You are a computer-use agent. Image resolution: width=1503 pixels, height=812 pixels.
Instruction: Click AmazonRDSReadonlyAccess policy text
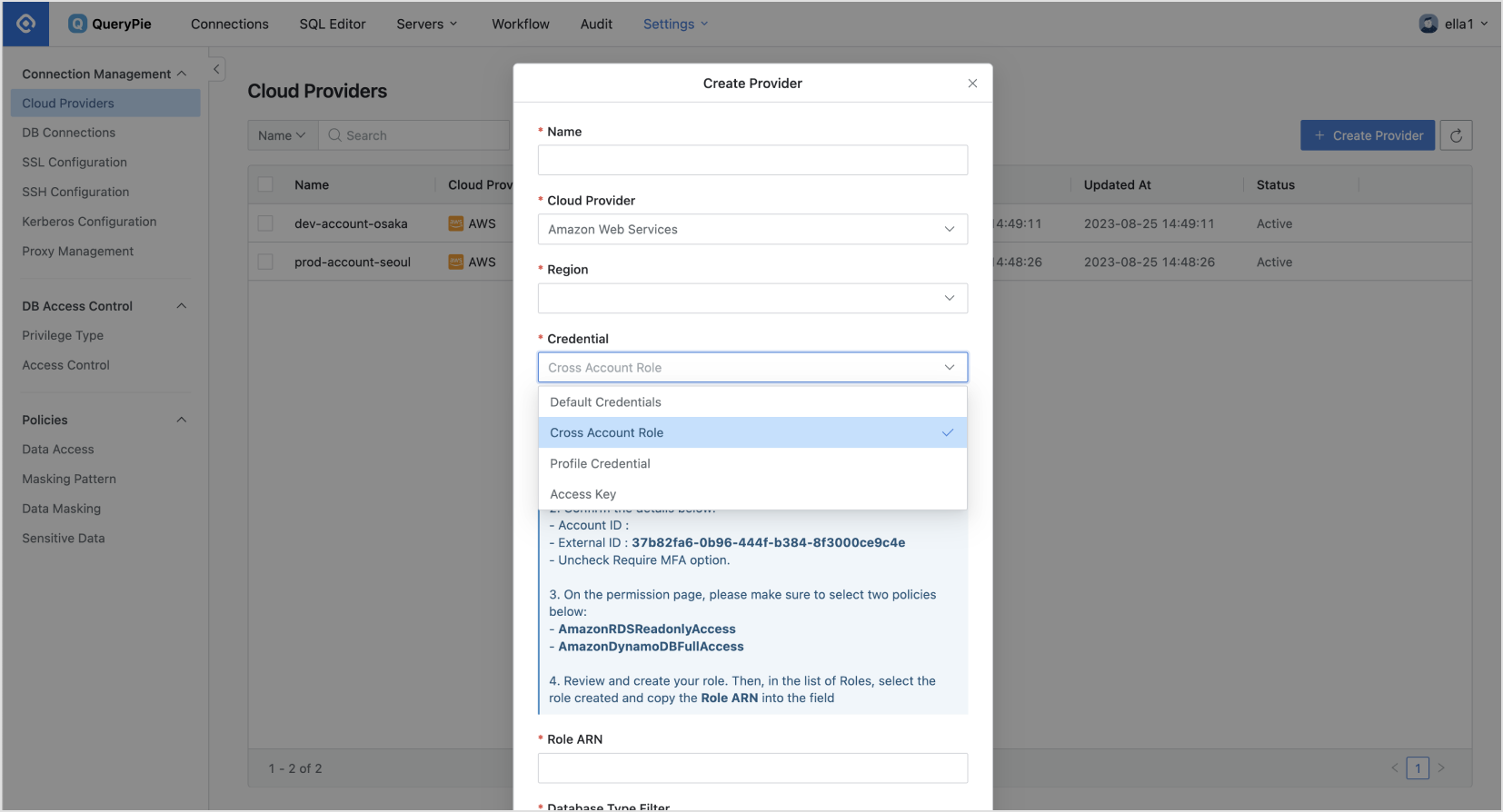647,629
